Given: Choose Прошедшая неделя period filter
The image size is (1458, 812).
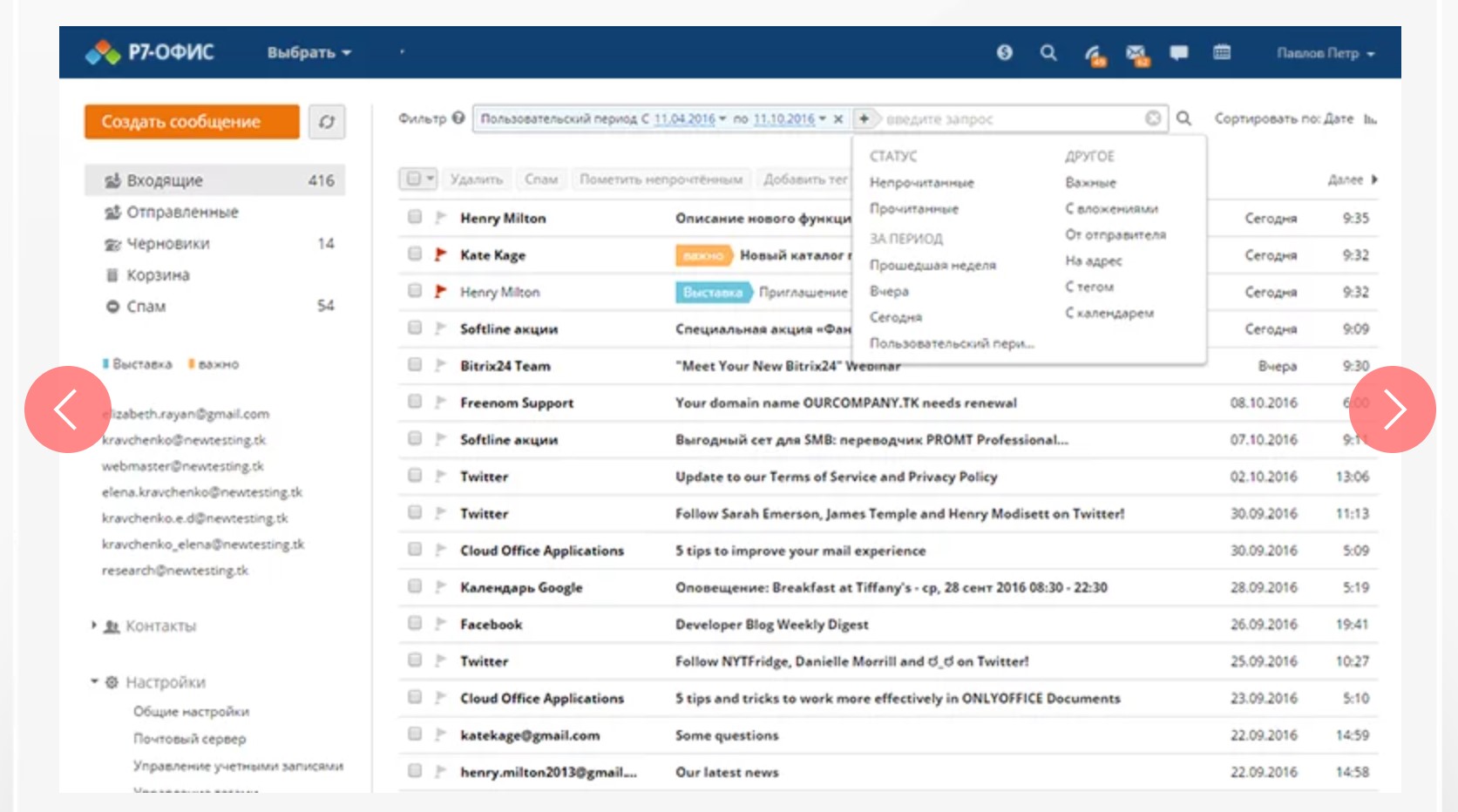Looking at the screenshot, I should tap(932, 265).
